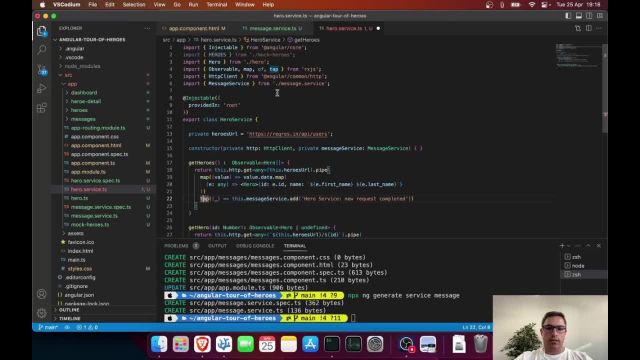Collapse the src folder
This screenshot has width=640, height=360.
coord(68,75)
